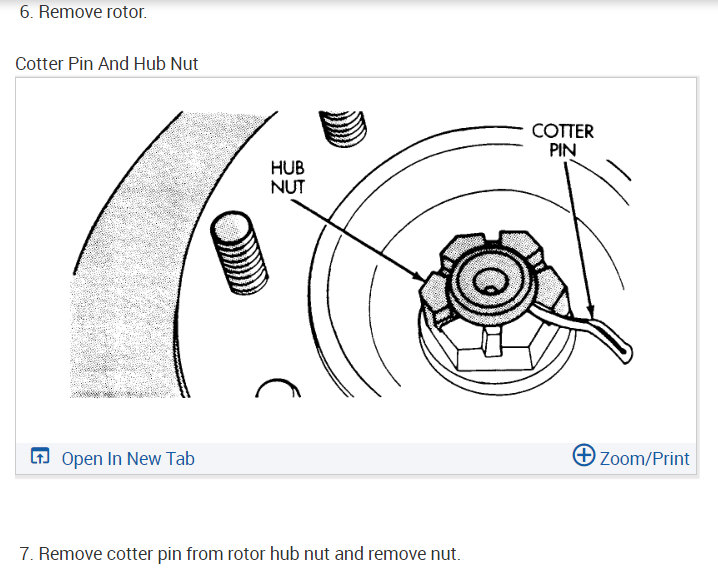Open the diagram via Open In New Tab link
The image size is (718, 576).
point(128,459)
